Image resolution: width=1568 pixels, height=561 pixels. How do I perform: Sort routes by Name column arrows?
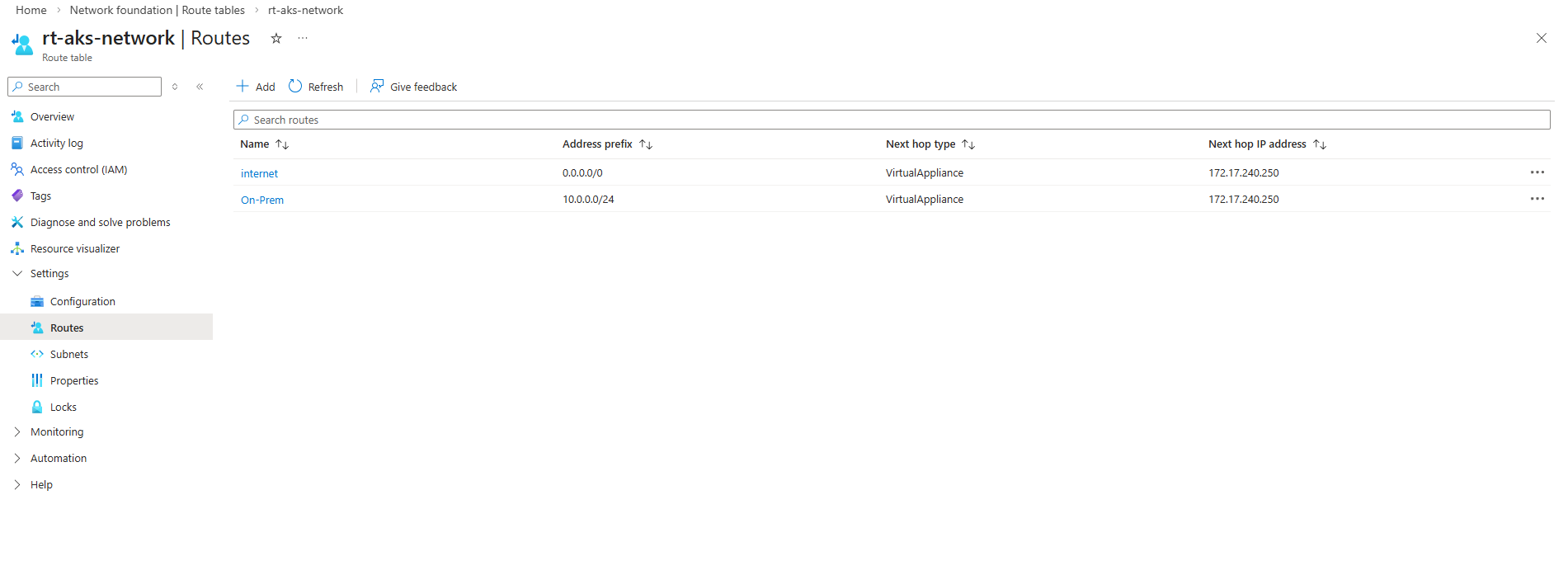[x=282, y=144]
